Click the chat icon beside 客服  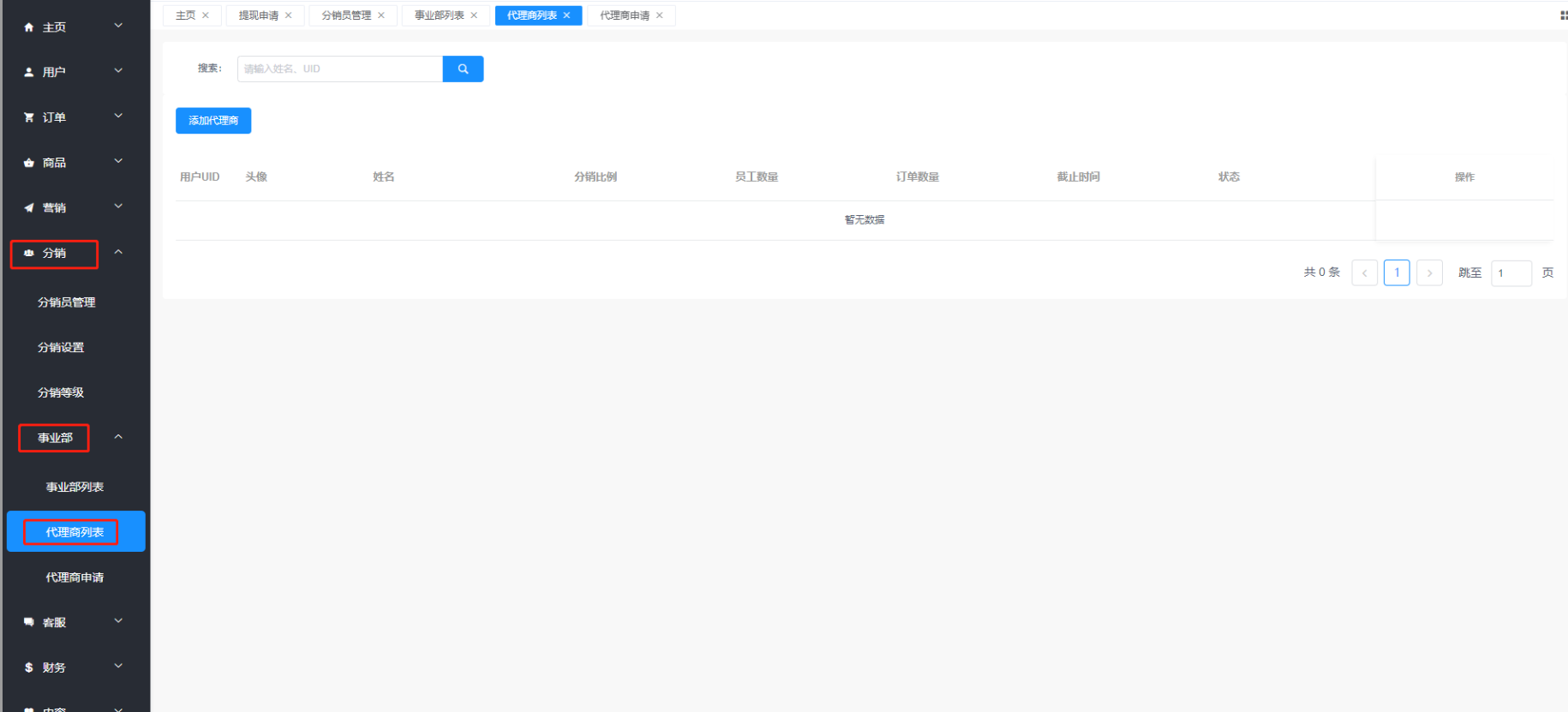29,623
